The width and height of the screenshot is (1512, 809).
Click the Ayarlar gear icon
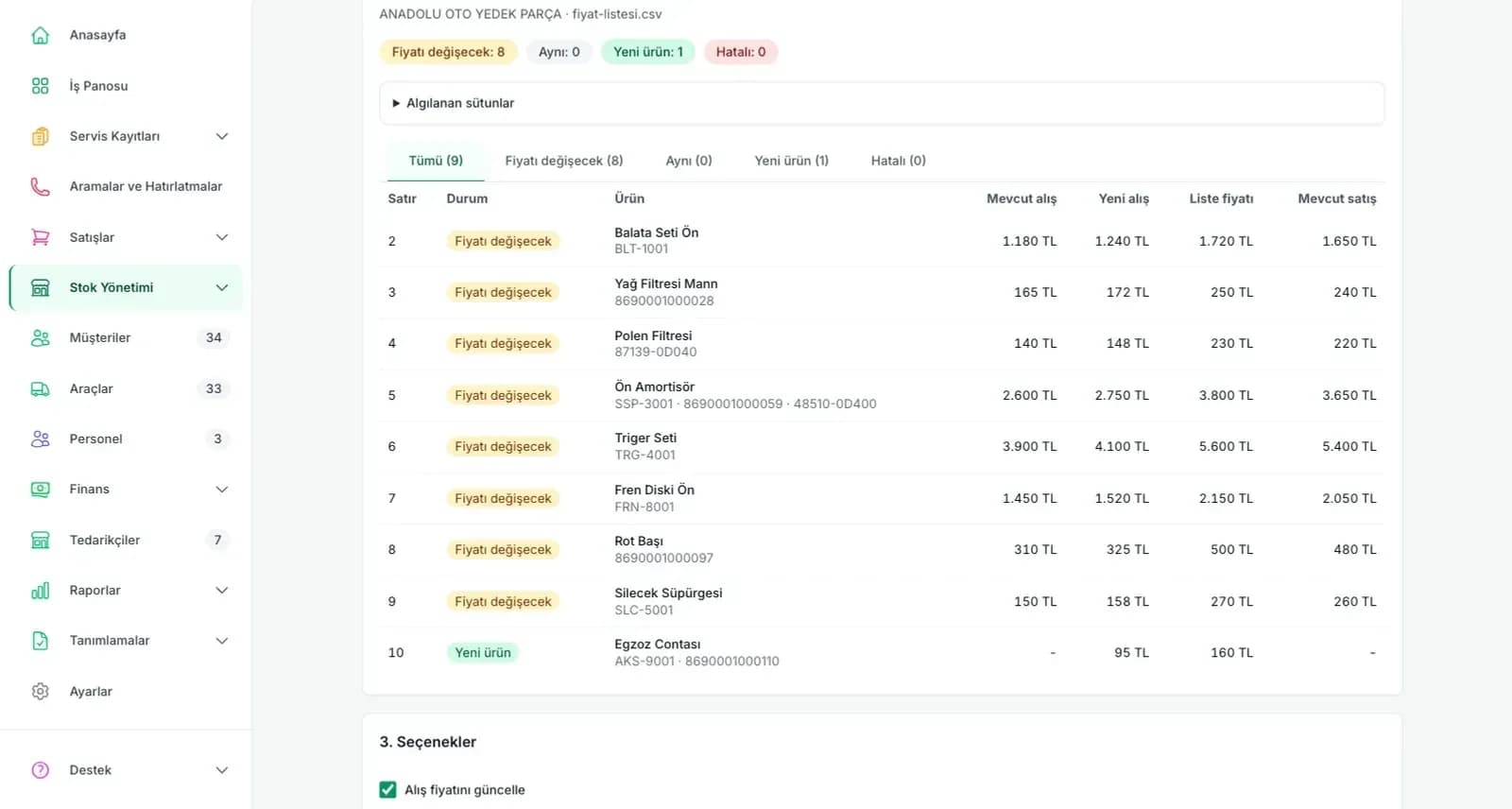point(40,692)
